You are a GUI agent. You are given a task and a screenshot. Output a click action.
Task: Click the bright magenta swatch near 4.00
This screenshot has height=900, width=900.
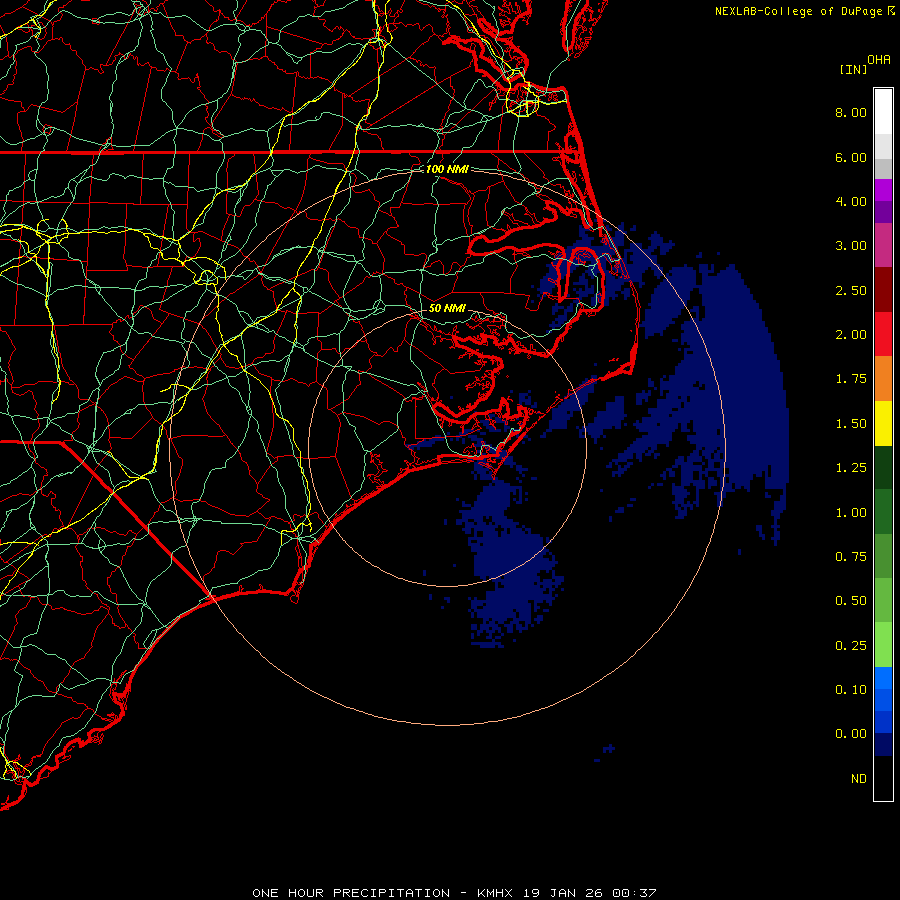tap(883, 190)
